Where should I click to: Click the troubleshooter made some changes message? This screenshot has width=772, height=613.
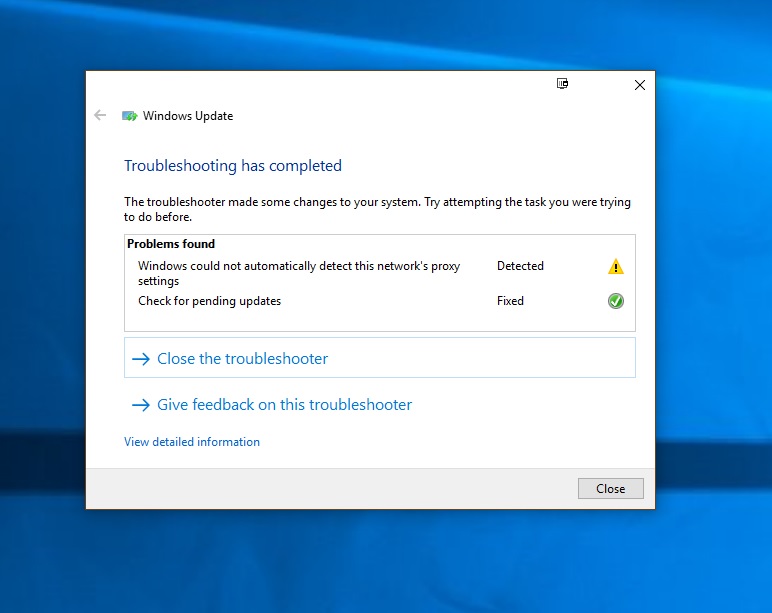pos(377,209)
